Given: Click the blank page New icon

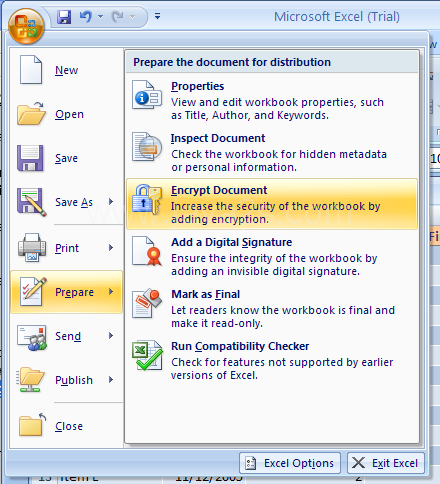Looking at the screenshot, I should pyautogui.click(x=31, y=70).
